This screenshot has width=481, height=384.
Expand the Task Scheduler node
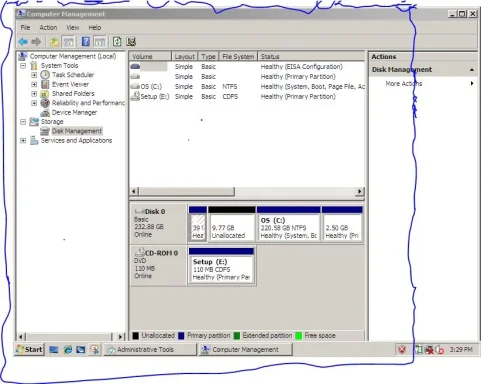pos(34,75)
